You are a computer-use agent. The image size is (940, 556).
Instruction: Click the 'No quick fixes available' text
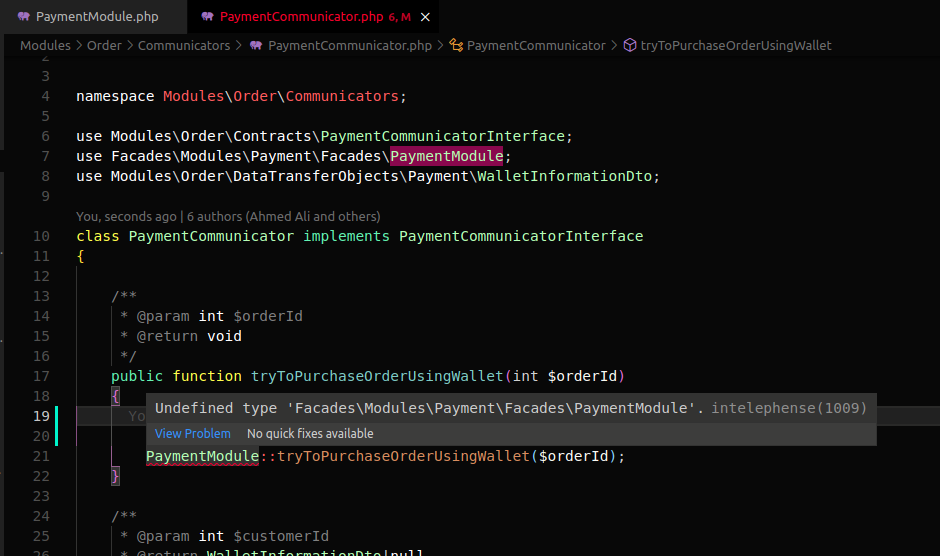point(310,434)
